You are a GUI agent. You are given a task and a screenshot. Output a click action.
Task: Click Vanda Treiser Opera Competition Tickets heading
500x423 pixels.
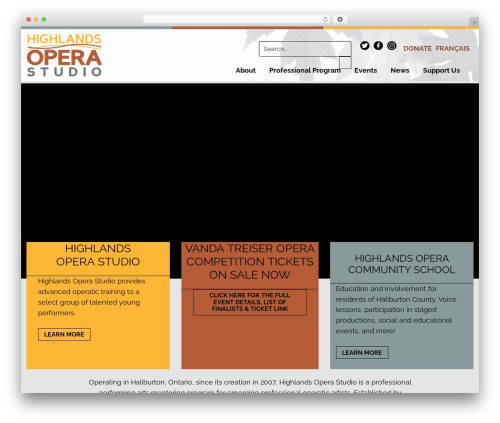(x=250, y=262)
